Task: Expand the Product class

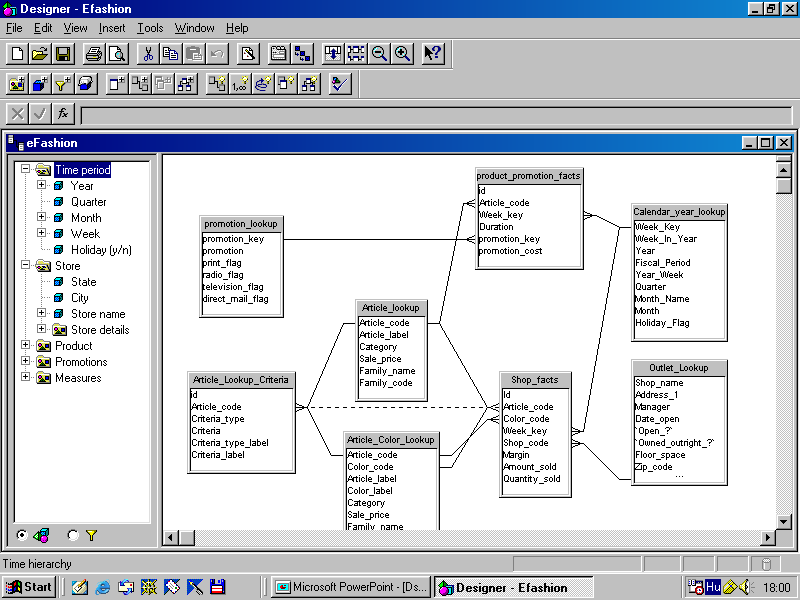Action: 26,345
